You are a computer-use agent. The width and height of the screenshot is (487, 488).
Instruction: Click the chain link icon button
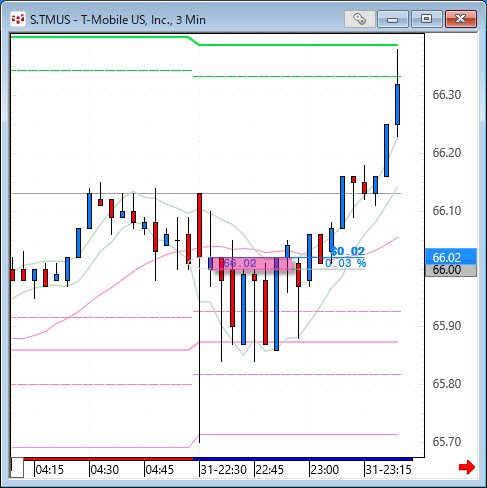(x=360, y=19)
